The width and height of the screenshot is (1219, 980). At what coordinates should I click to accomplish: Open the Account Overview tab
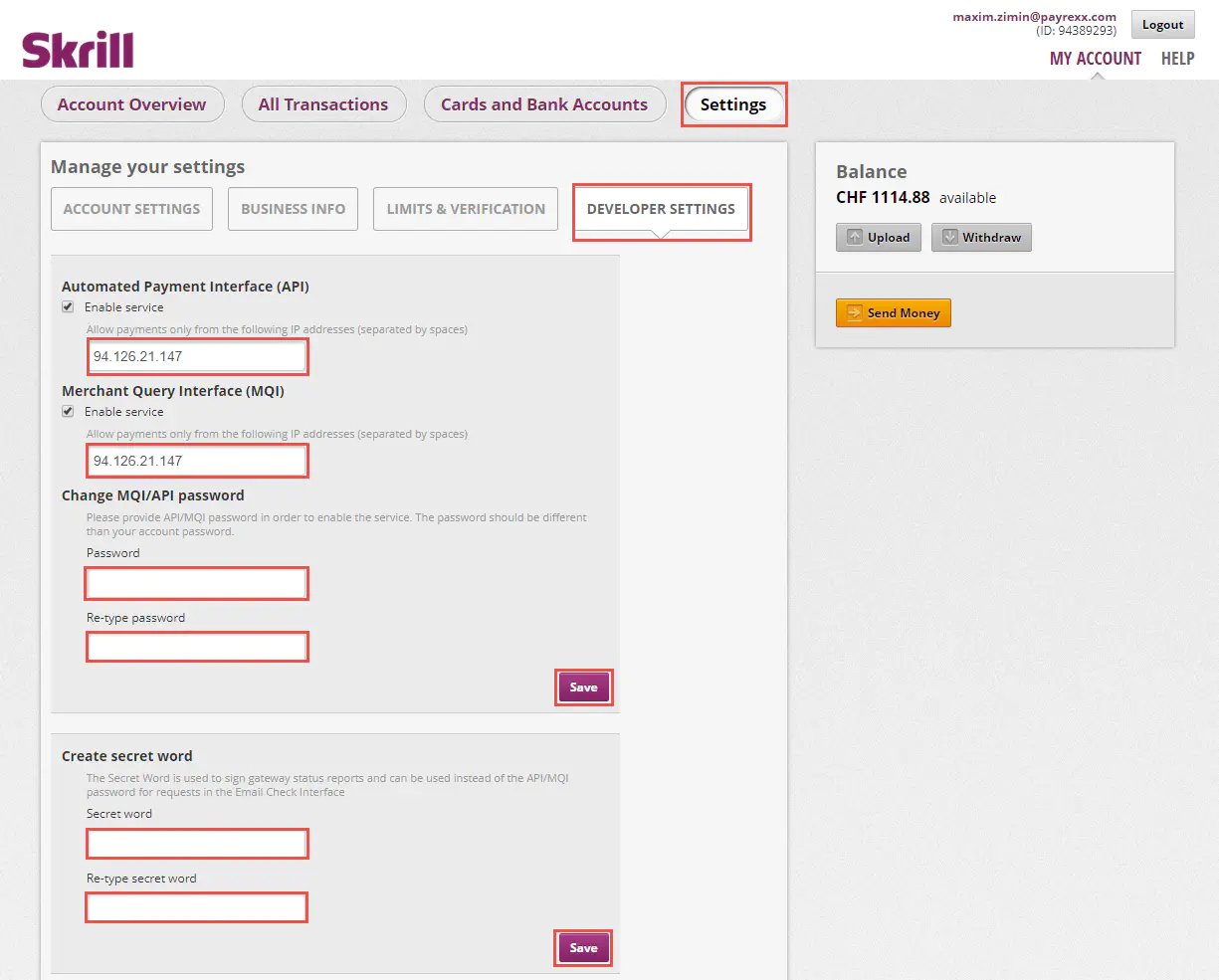[131, 104]
